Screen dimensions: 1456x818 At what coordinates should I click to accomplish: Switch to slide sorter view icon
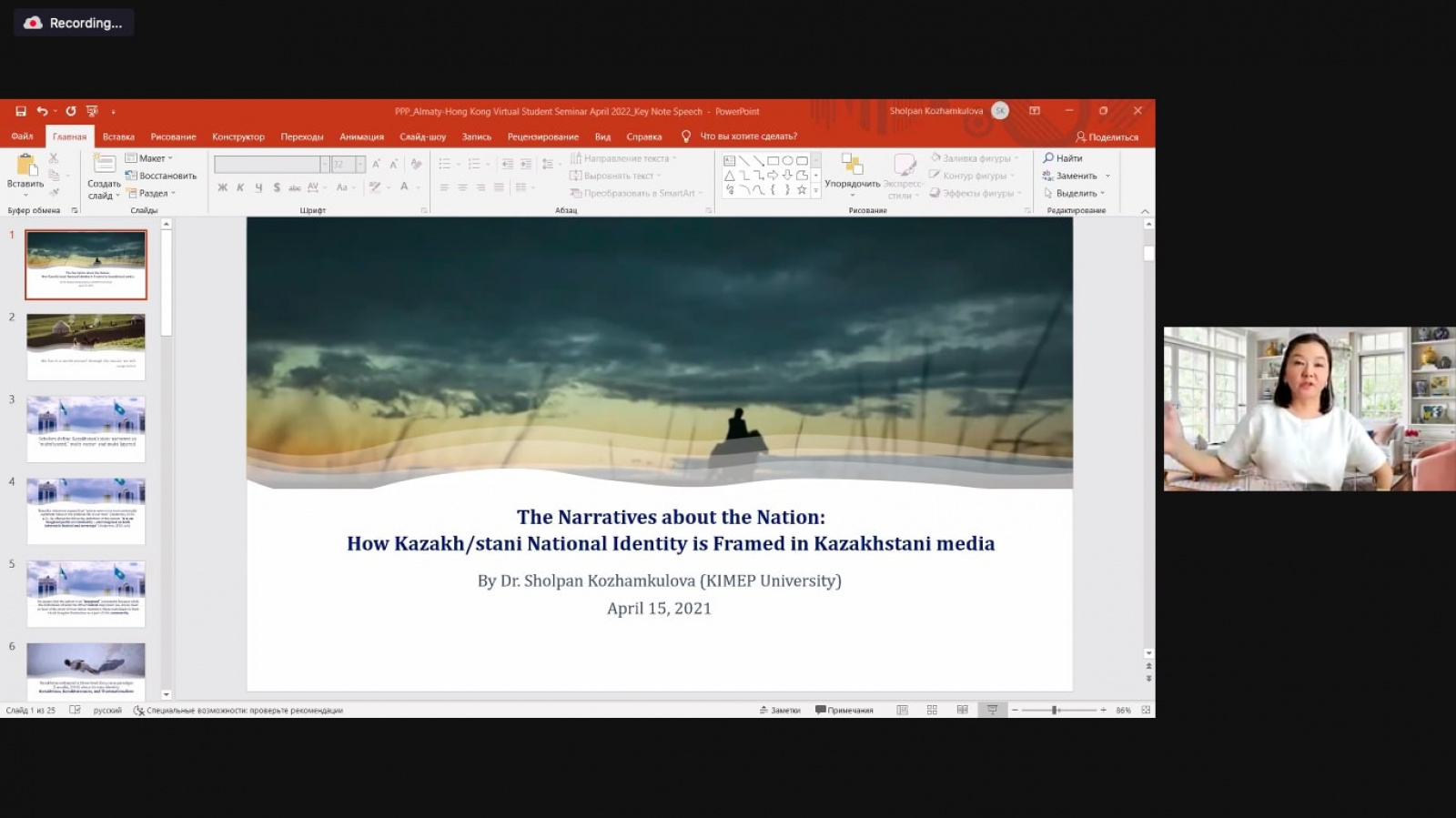pos(932,710)
